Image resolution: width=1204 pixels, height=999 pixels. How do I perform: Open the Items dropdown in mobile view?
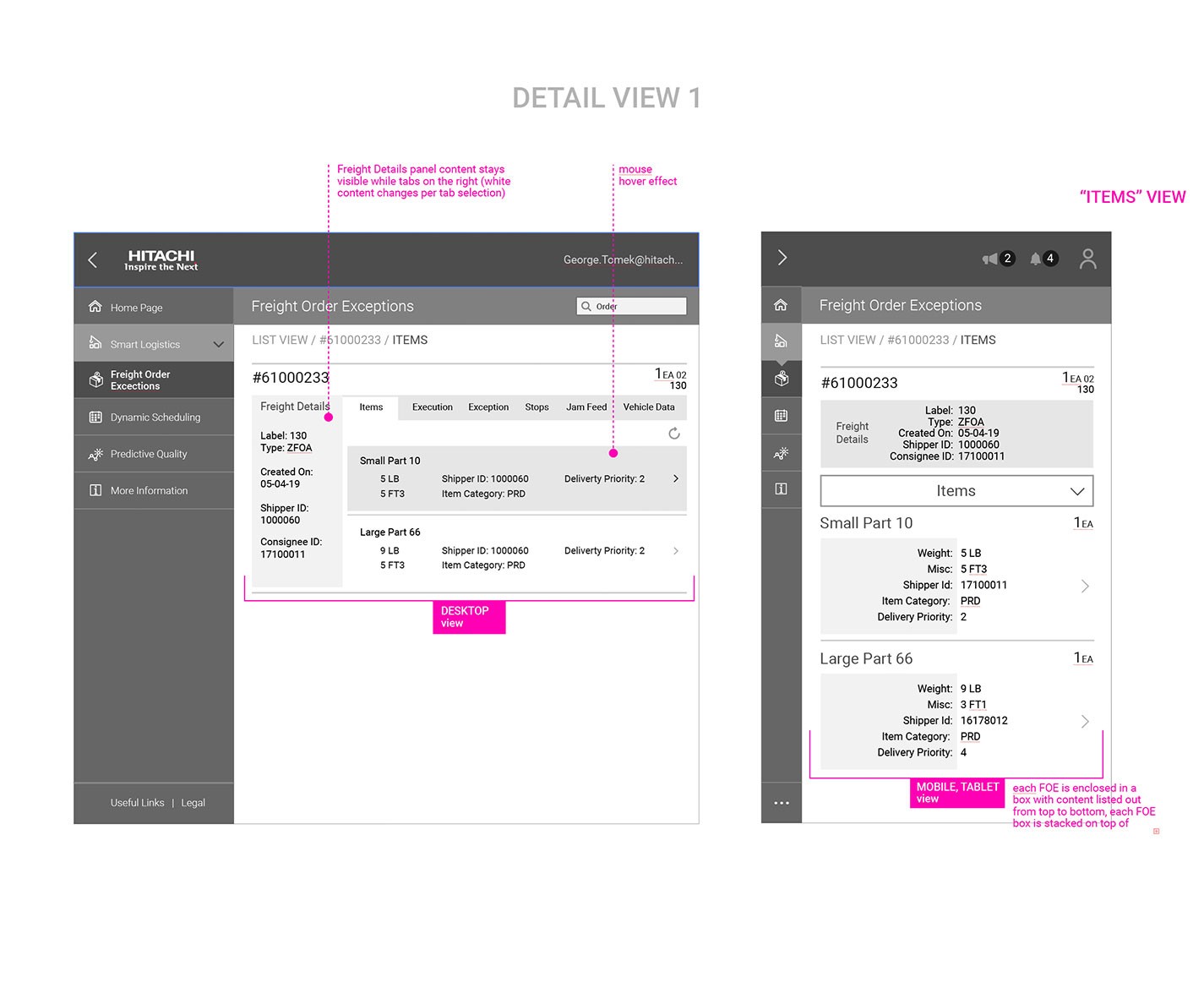[x=957, y=491]
